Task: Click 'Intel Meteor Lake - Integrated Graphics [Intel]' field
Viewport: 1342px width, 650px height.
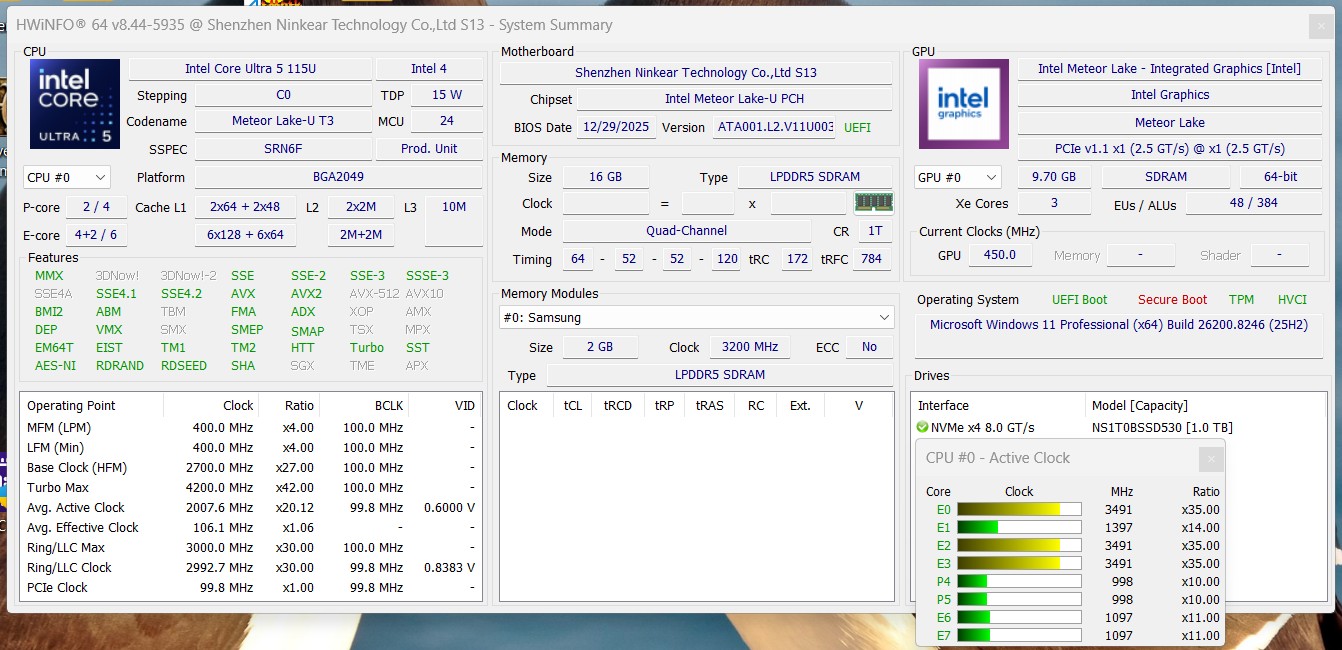Action: [x=1169, y=68]
